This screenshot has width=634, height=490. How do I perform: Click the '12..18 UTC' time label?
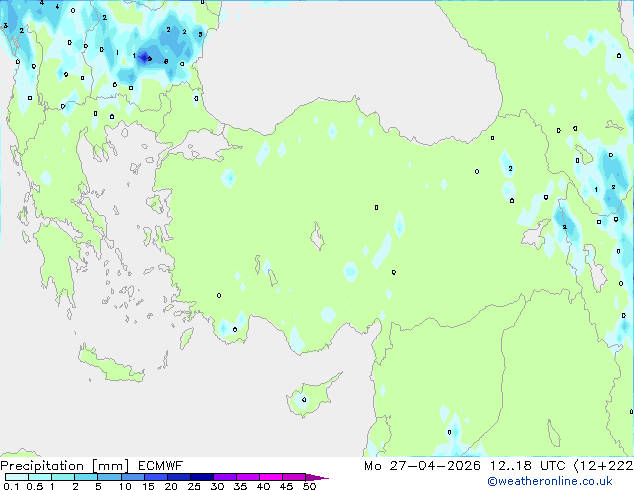tap(527, 466)
